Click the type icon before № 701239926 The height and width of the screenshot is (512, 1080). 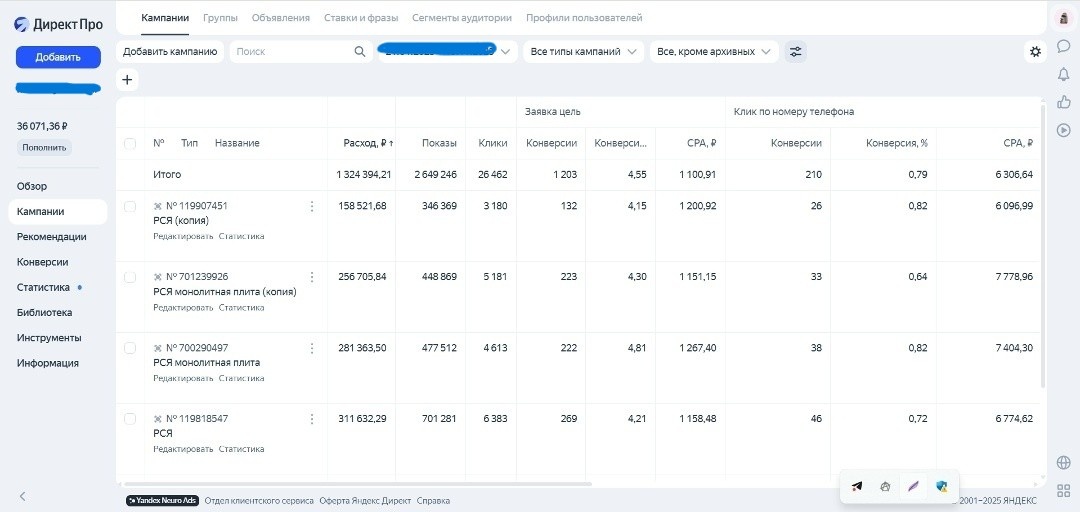click(158, 277)
